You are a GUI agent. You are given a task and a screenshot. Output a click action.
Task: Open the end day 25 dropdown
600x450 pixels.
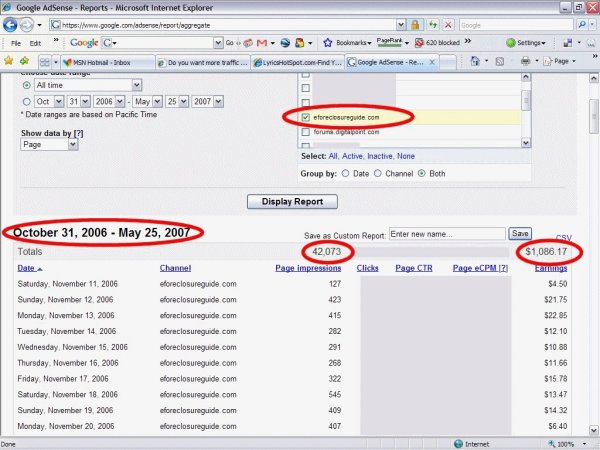[x=184, y=101]
